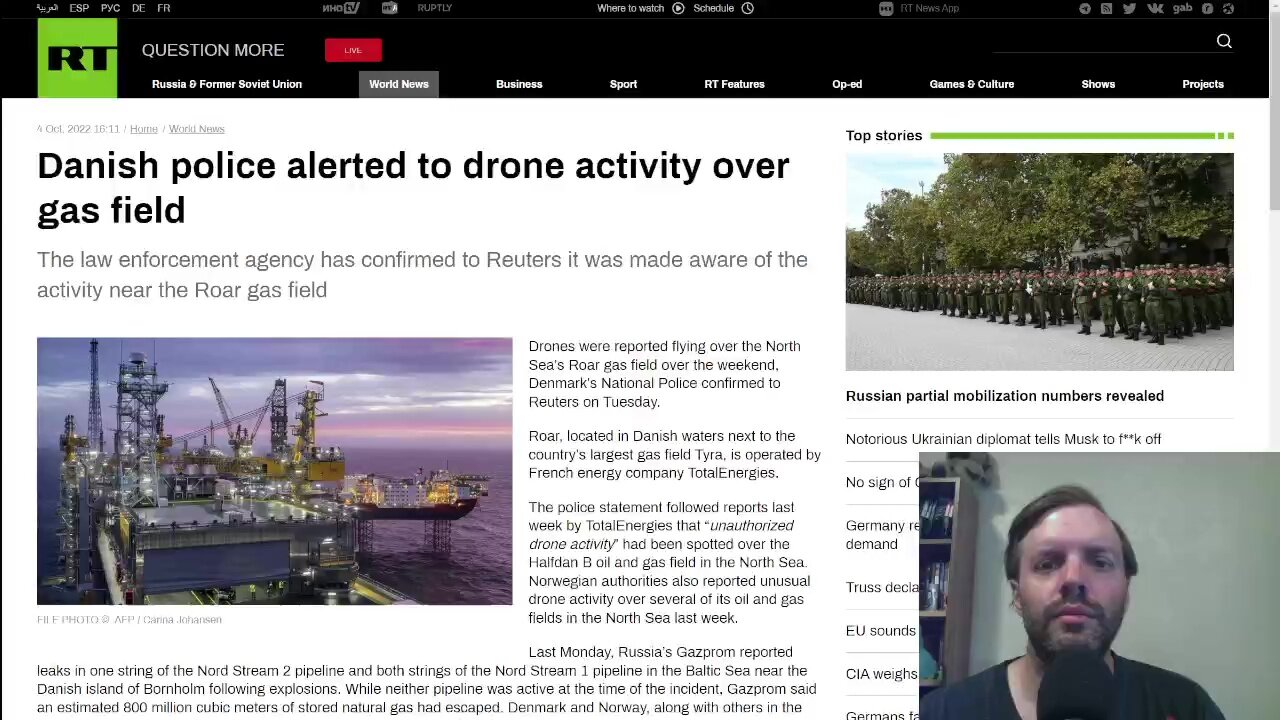The width and height of the screenshot is (1280, 720).
Task: Open RT VK social icon
Action: (x=1155, y=8)
